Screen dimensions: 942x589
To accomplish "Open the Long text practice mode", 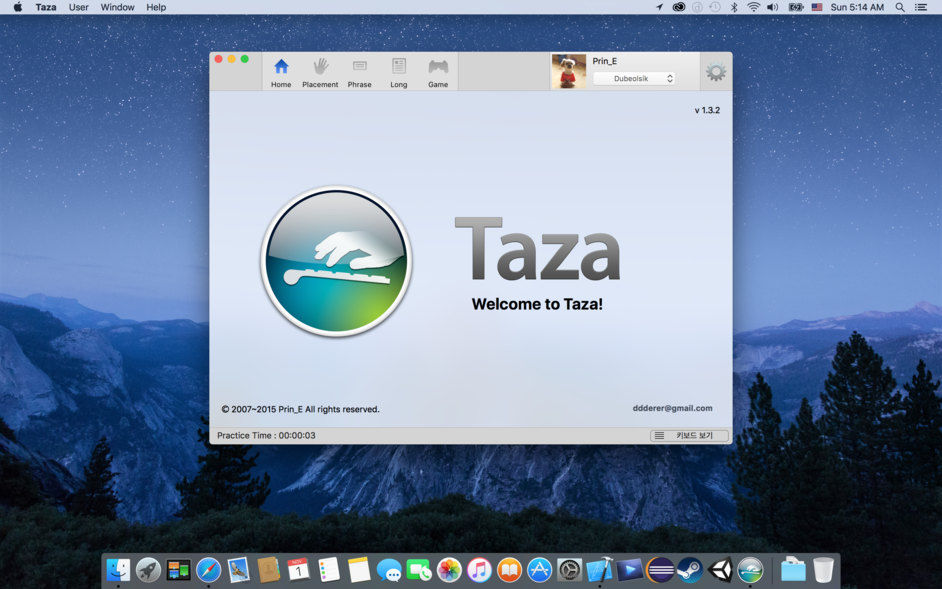I will tap(399, 73).
